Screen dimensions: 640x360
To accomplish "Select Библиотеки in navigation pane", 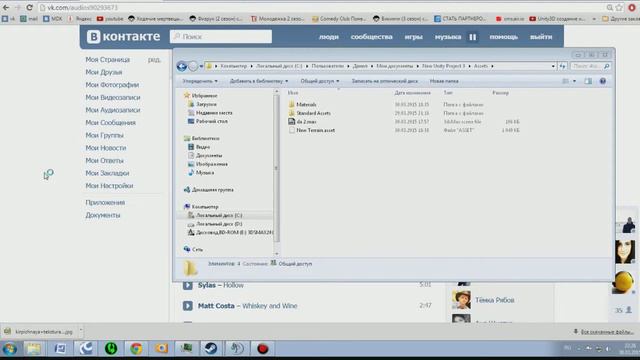I will point(205,138).
